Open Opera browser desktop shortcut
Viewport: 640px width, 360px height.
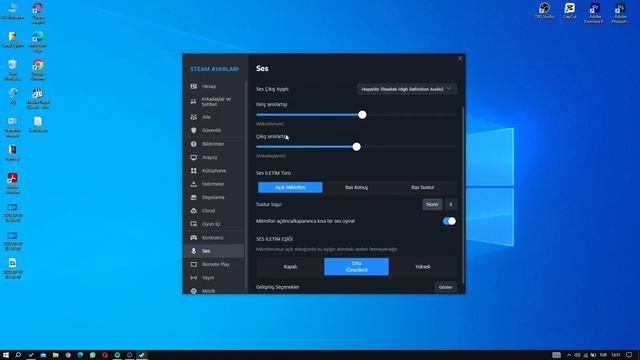pos(38,13)
